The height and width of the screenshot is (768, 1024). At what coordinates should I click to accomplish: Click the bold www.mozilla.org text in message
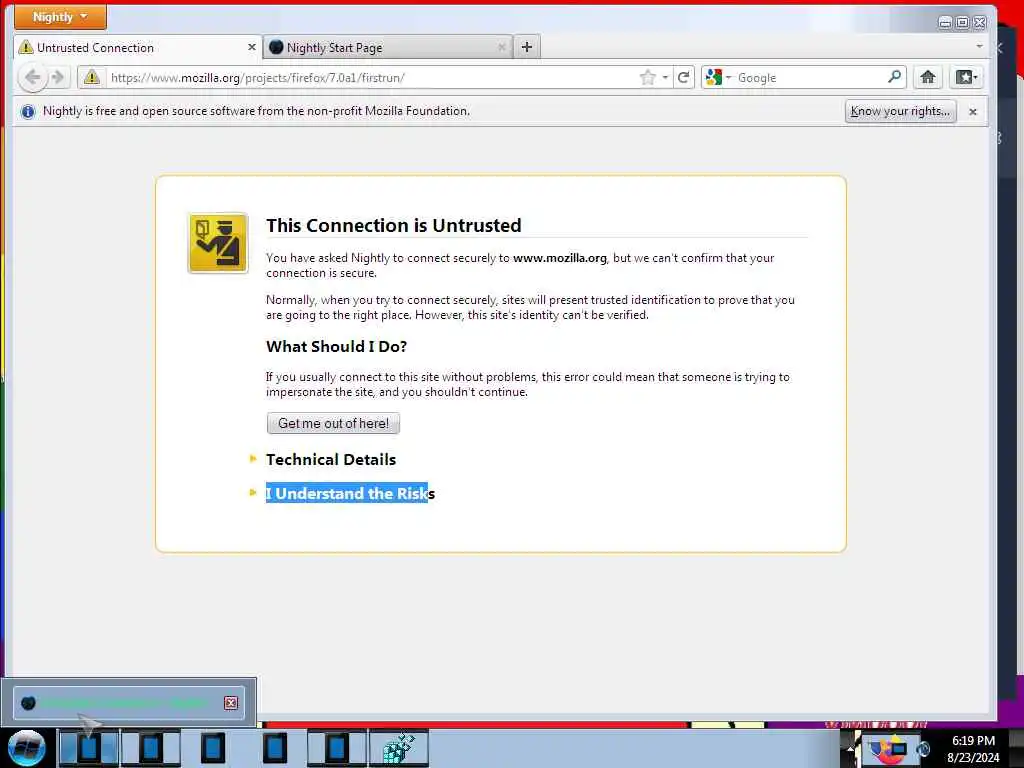560,258
